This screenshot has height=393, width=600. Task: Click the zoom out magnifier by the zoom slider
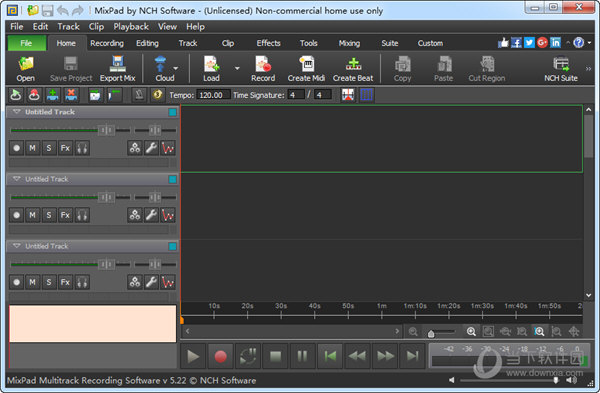[413, 331]
